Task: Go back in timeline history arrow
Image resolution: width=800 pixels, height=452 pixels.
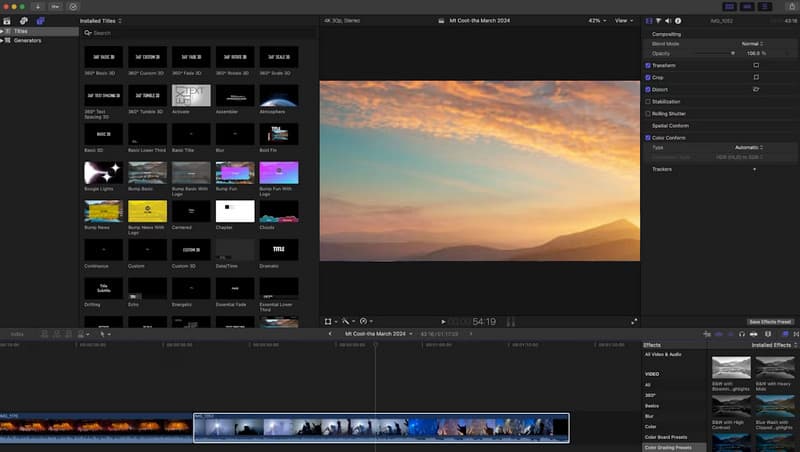Action: pos(330,334)
